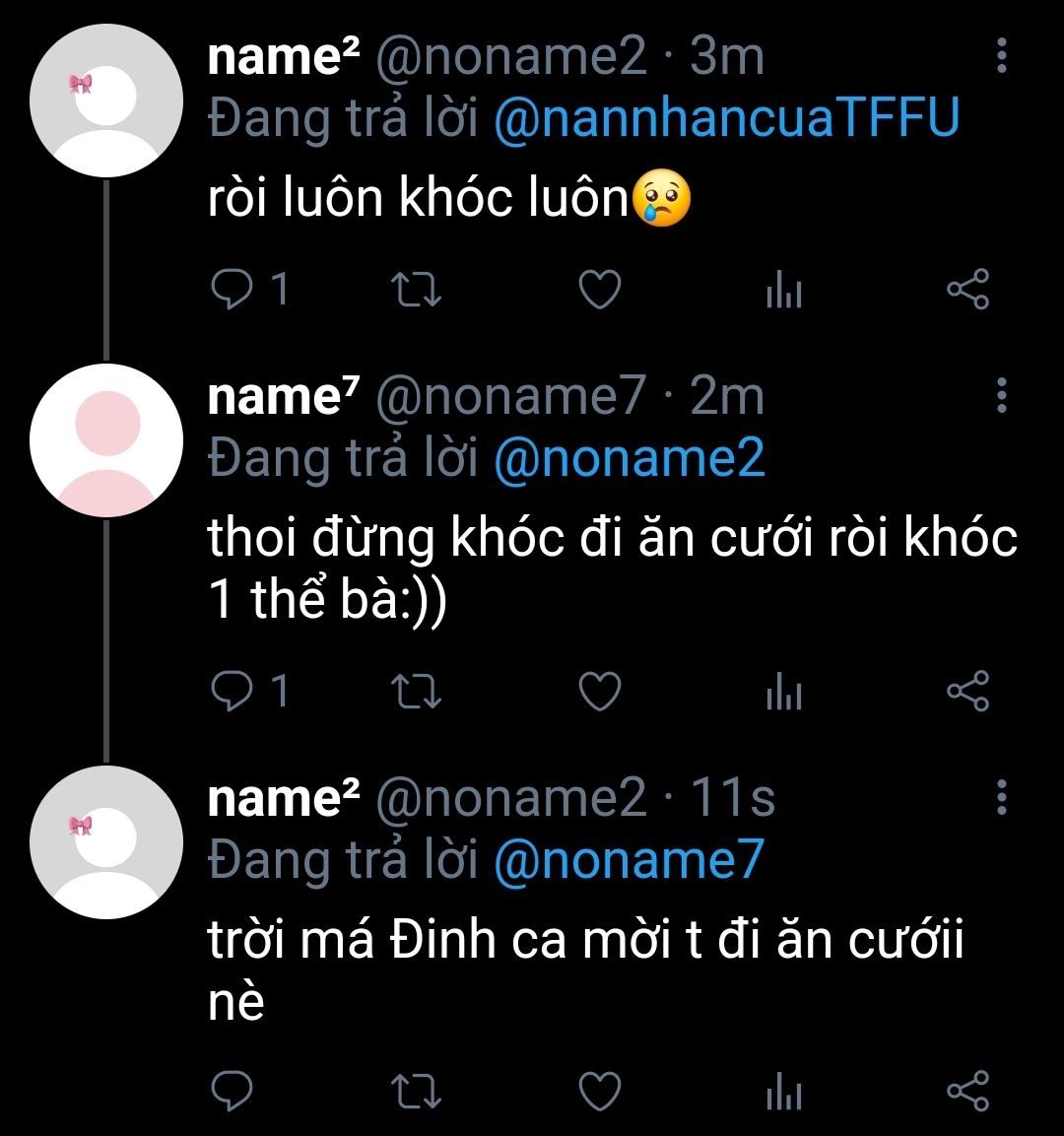The image size is (1064, 1136).
Task: Like the "trời má Đinh ca" tweet
Action: click(x=599, y=1091)
